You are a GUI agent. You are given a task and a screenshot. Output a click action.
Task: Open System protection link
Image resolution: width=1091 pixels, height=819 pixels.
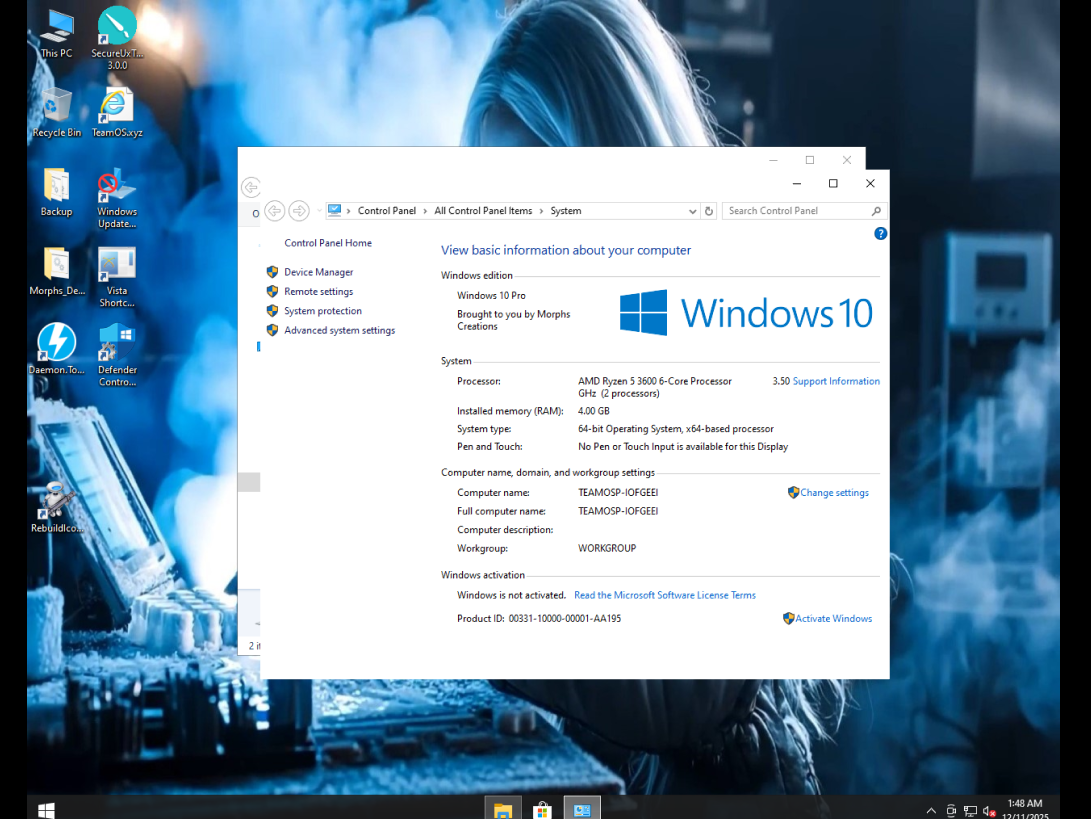point(323,311)
